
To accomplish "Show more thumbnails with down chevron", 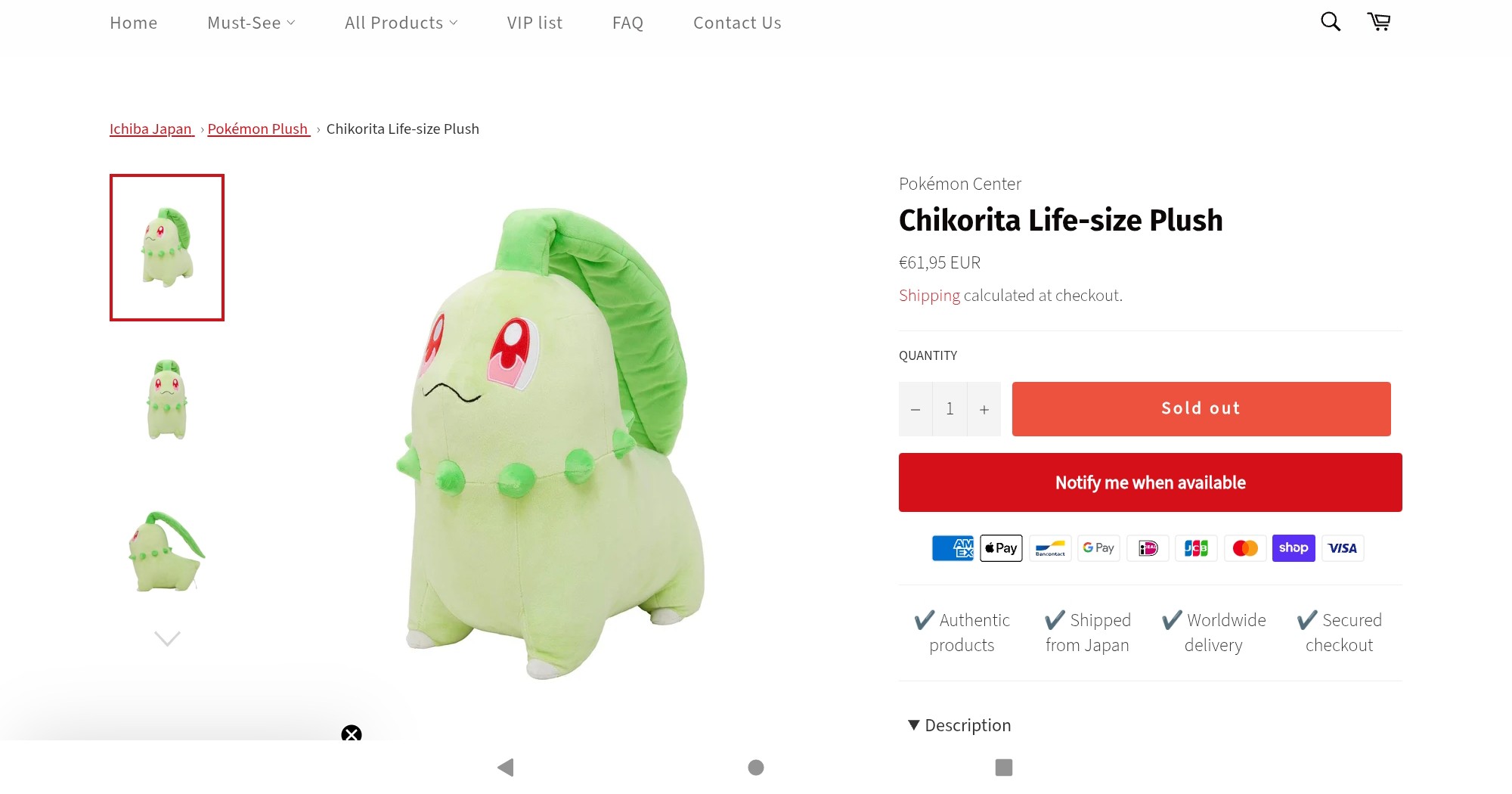I will point(167,639).
